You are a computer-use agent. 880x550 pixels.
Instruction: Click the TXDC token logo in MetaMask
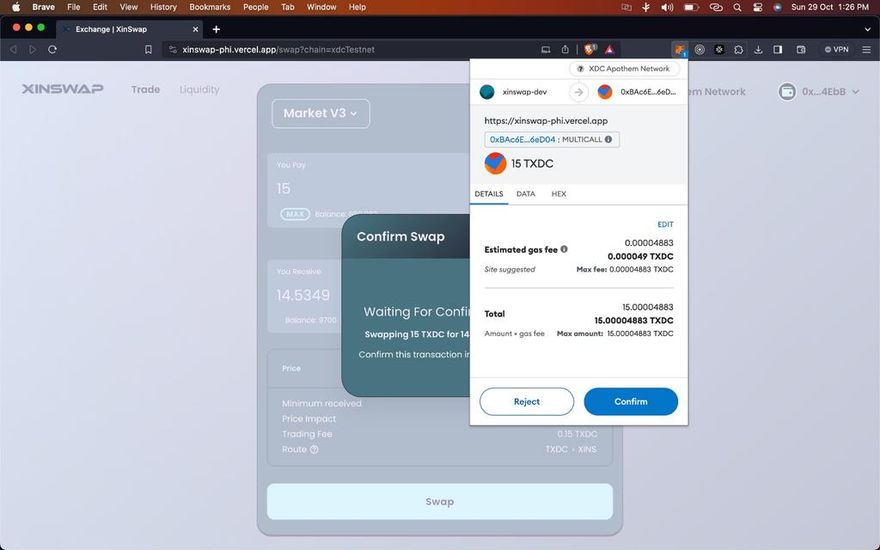tap(495, 163)
